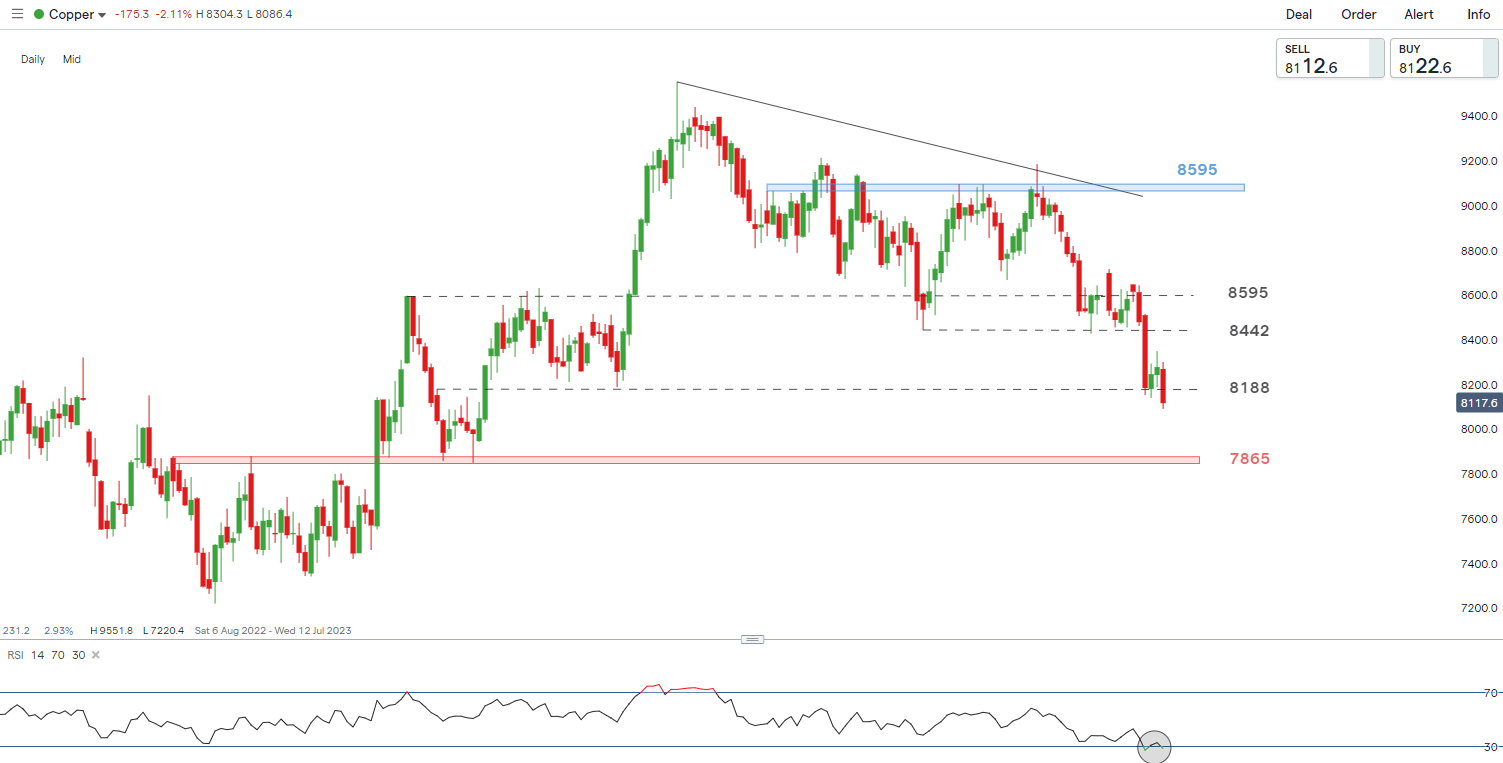The image size is (1503, 763).
Task: Click the 7200.0 price axis label
Action: 1478,609
